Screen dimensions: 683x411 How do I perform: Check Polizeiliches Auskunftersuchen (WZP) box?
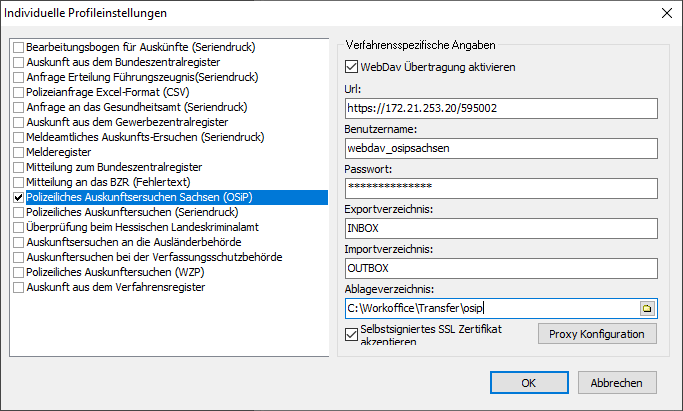[19, 272]
